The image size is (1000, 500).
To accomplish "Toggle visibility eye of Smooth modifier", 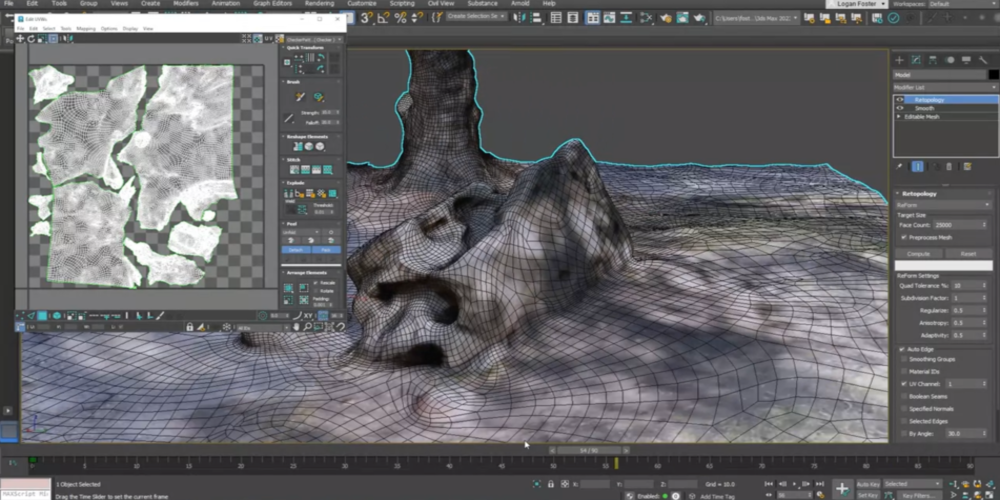I will [900, 108].
